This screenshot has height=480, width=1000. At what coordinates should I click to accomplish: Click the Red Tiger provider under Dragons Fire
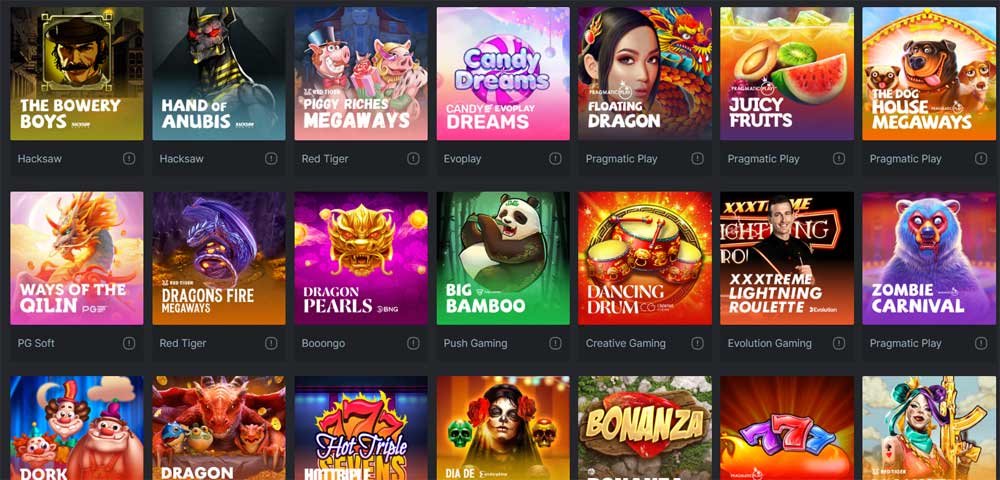click(183, 344)
